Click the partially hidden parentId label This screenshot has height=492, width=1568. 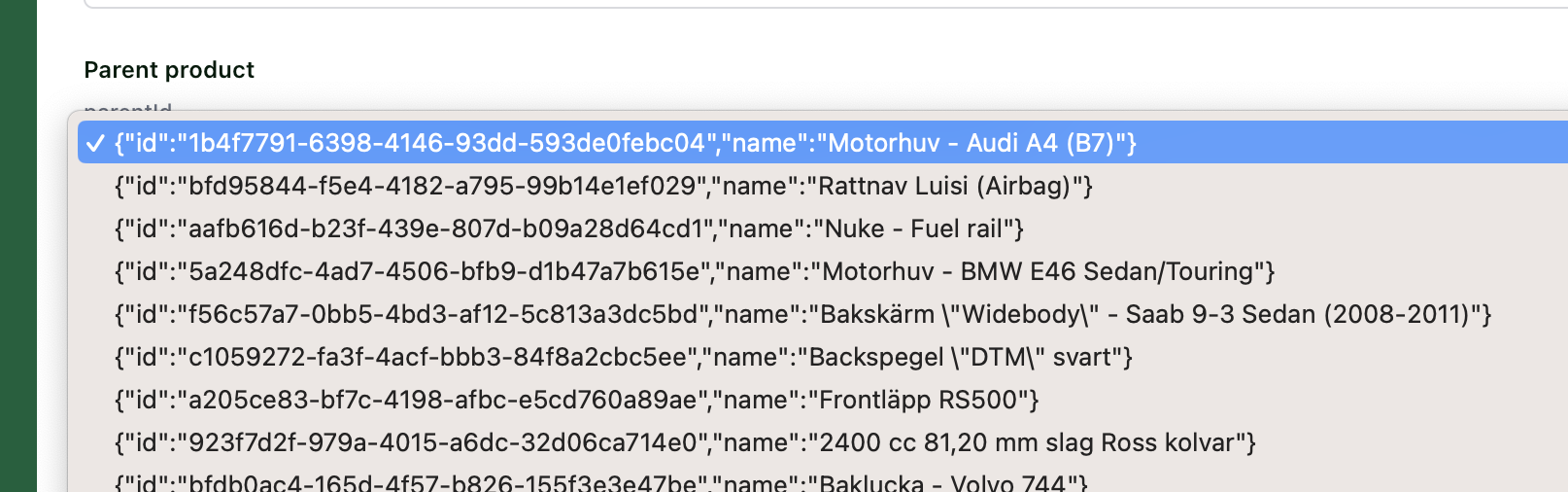128,107
